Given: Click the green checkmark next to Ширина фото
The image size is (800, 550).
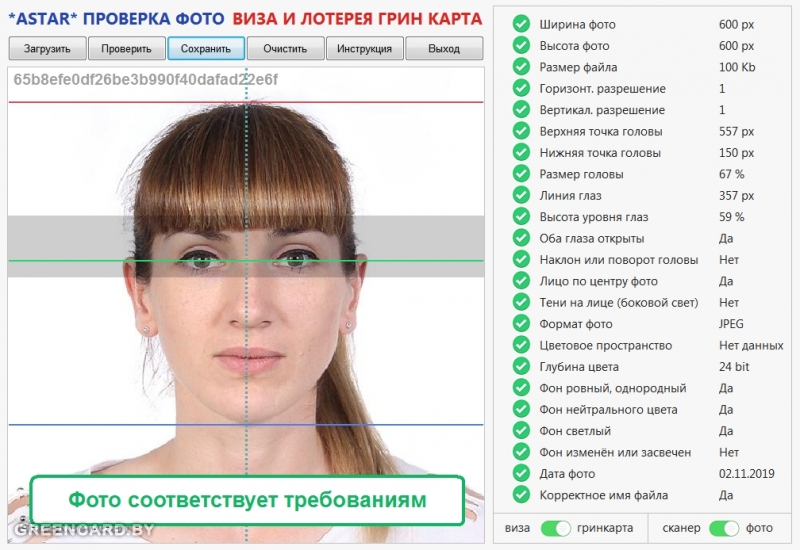Looking at the screenshot, I should click(521, 24).
